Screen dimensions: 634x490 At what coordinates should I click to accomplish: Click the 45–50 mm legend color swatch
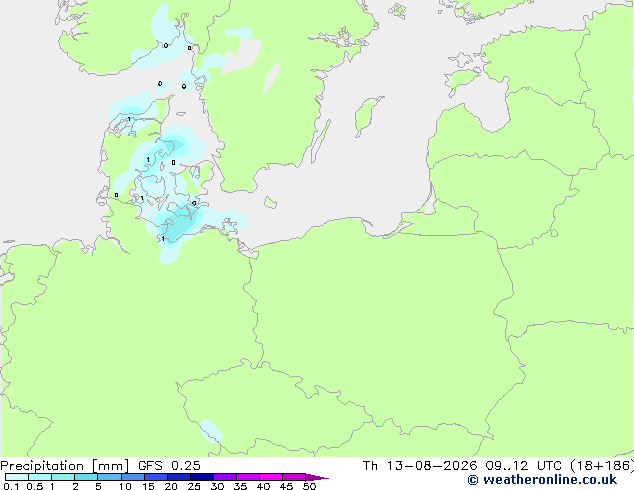(294, 477)
